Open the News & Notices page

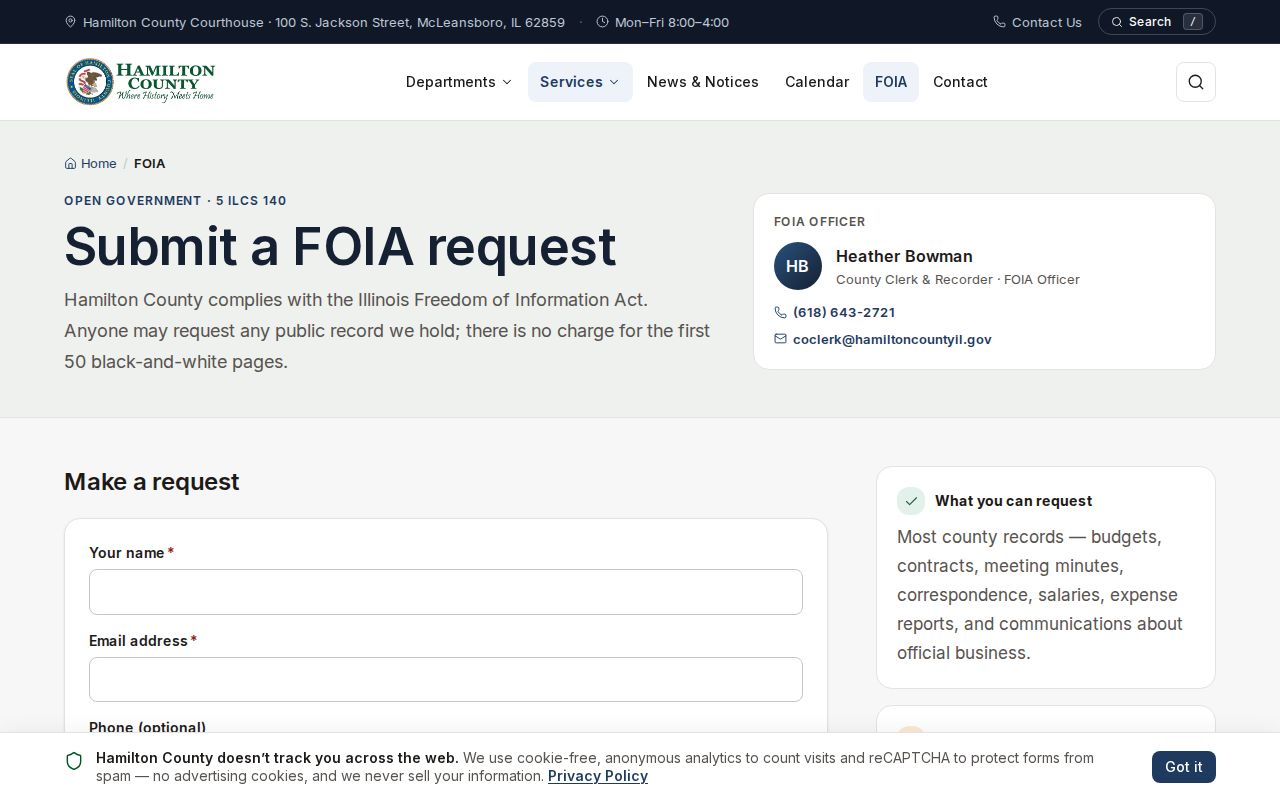[703, 82]
